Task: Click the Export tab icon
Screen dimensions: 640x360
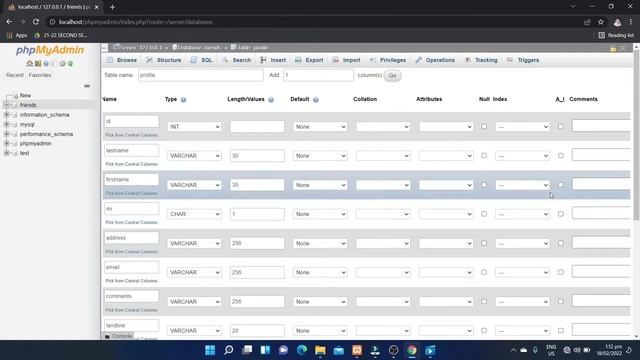Action: pos(298,60)
